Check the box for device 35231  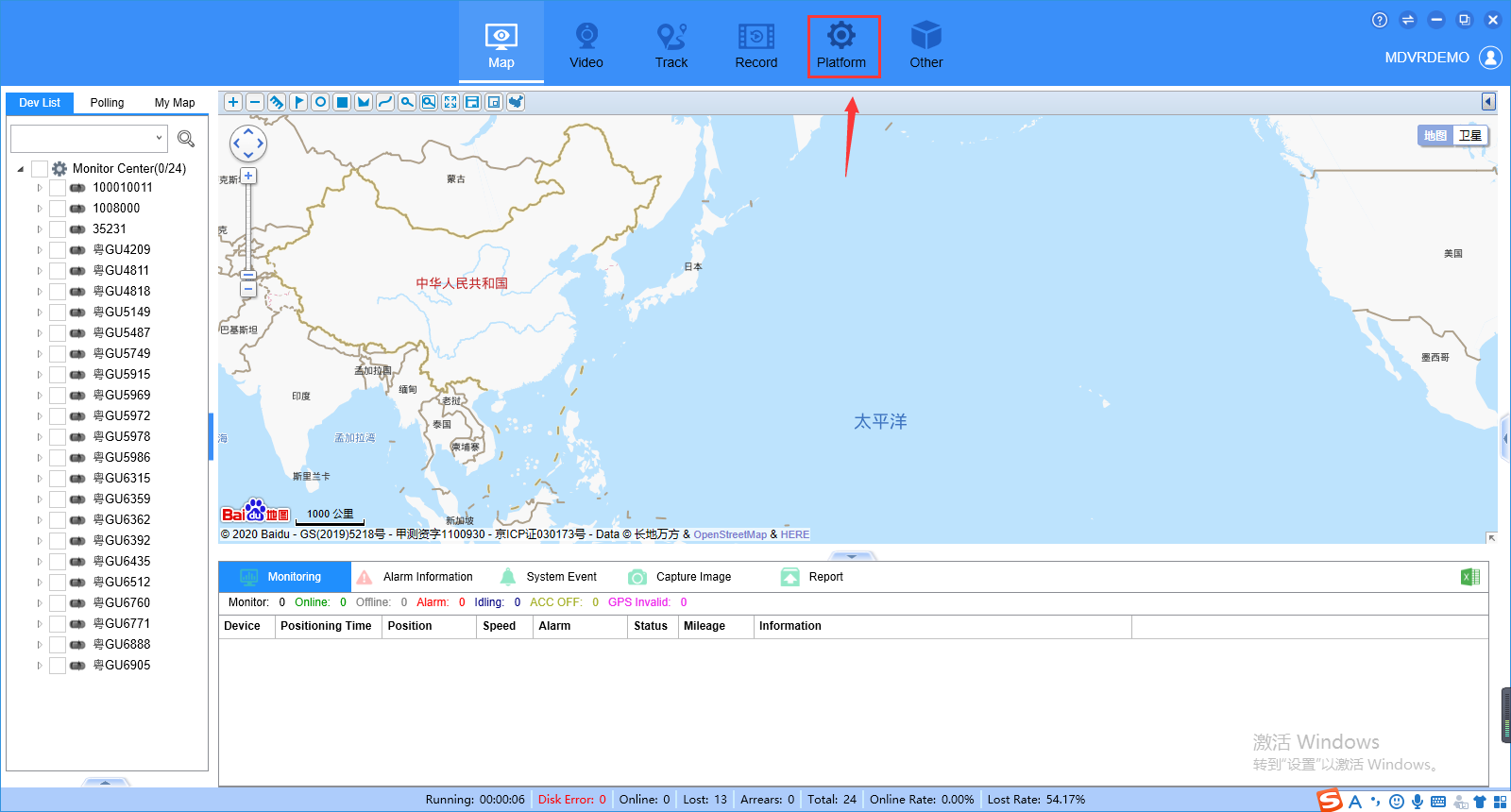tap(58, 229)
